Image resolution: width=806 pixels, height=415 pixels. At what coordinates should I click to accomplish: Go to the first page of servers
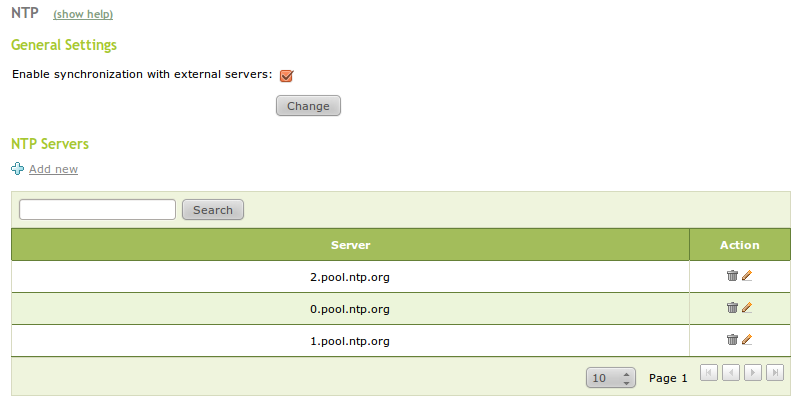(x=708, y=373)
